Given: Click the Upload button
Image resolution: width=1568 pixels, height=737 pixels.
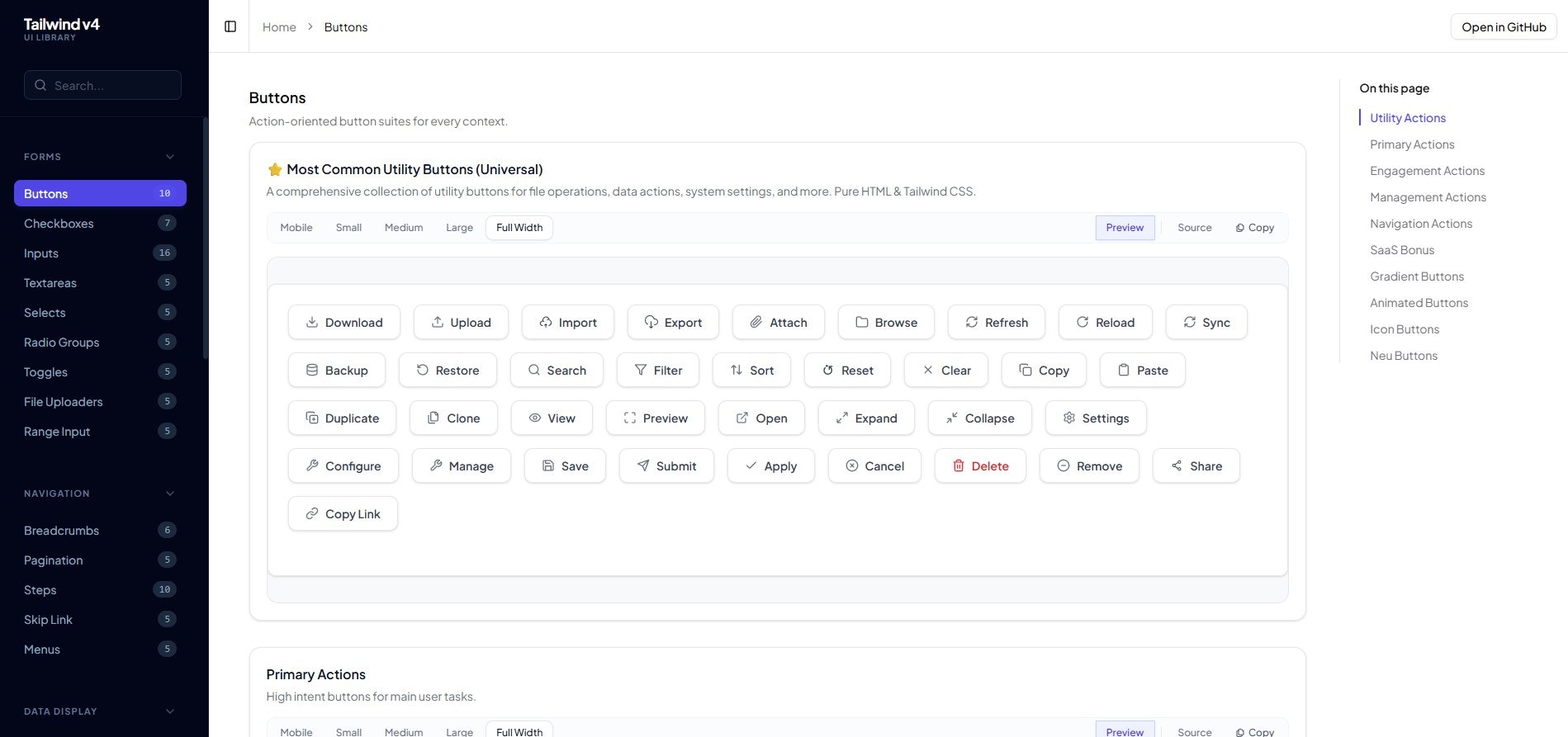Looking at the screenshot, I should coord(461,322).
